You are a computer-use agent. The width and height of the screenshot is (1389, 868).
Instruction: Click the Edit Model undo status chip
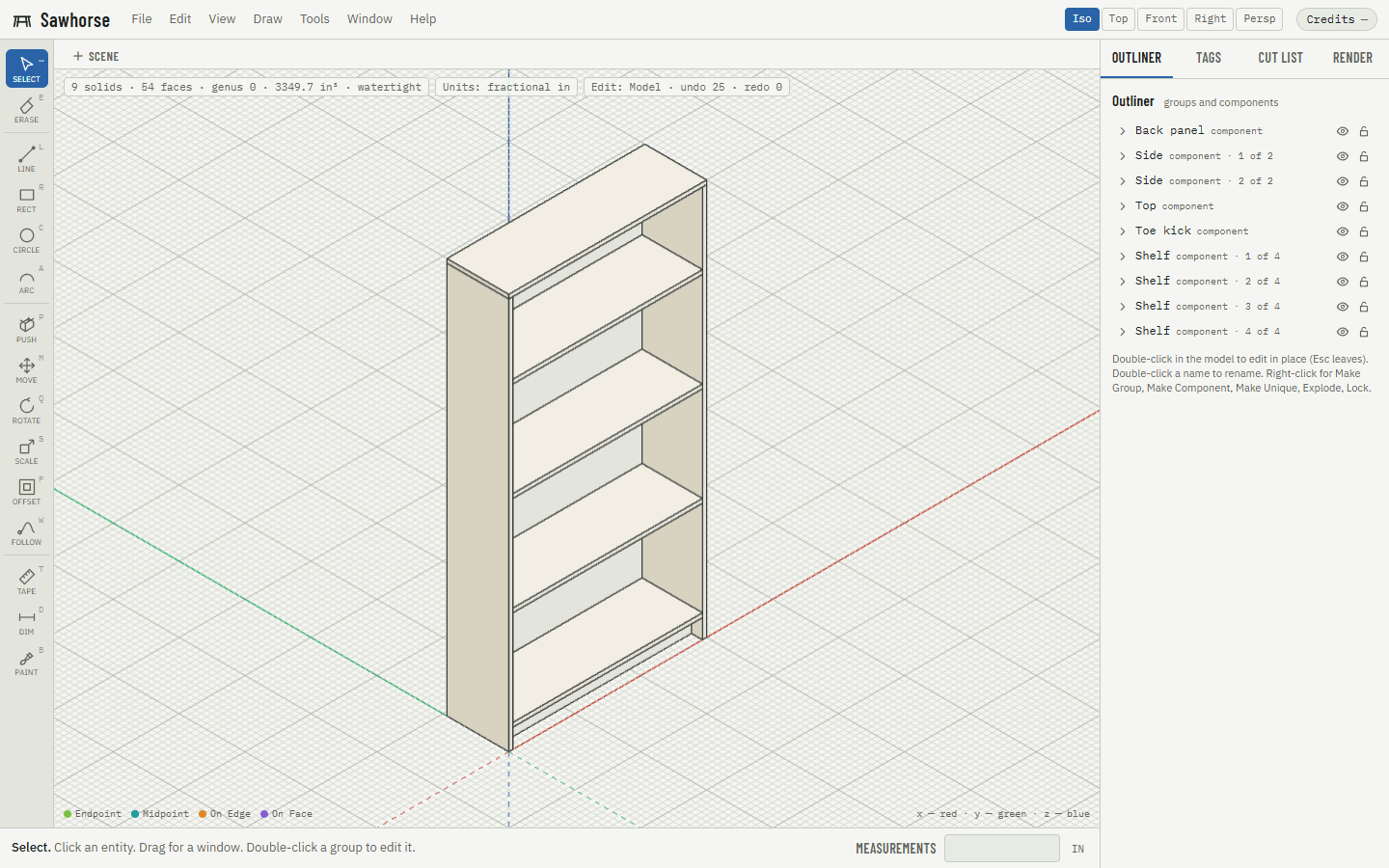[687, 87]
